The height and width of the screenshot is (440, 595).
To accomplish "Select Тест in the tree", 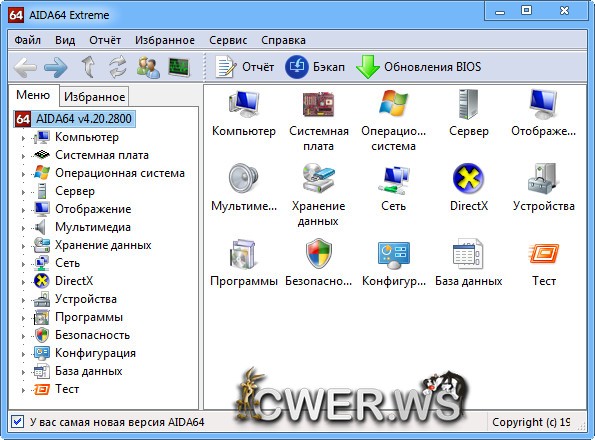I will 67,389.
